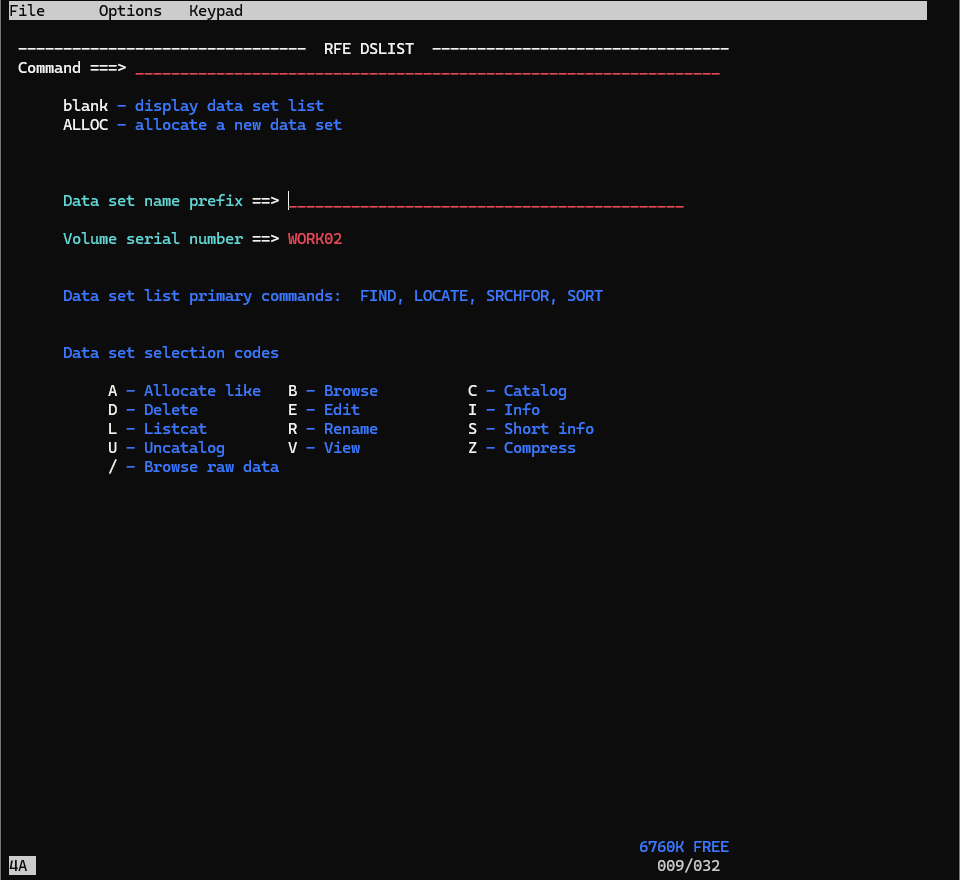This screenshot has height=880, width=960.
Task: Click the 'Volume serial number' label
Action: pos(153,239)
